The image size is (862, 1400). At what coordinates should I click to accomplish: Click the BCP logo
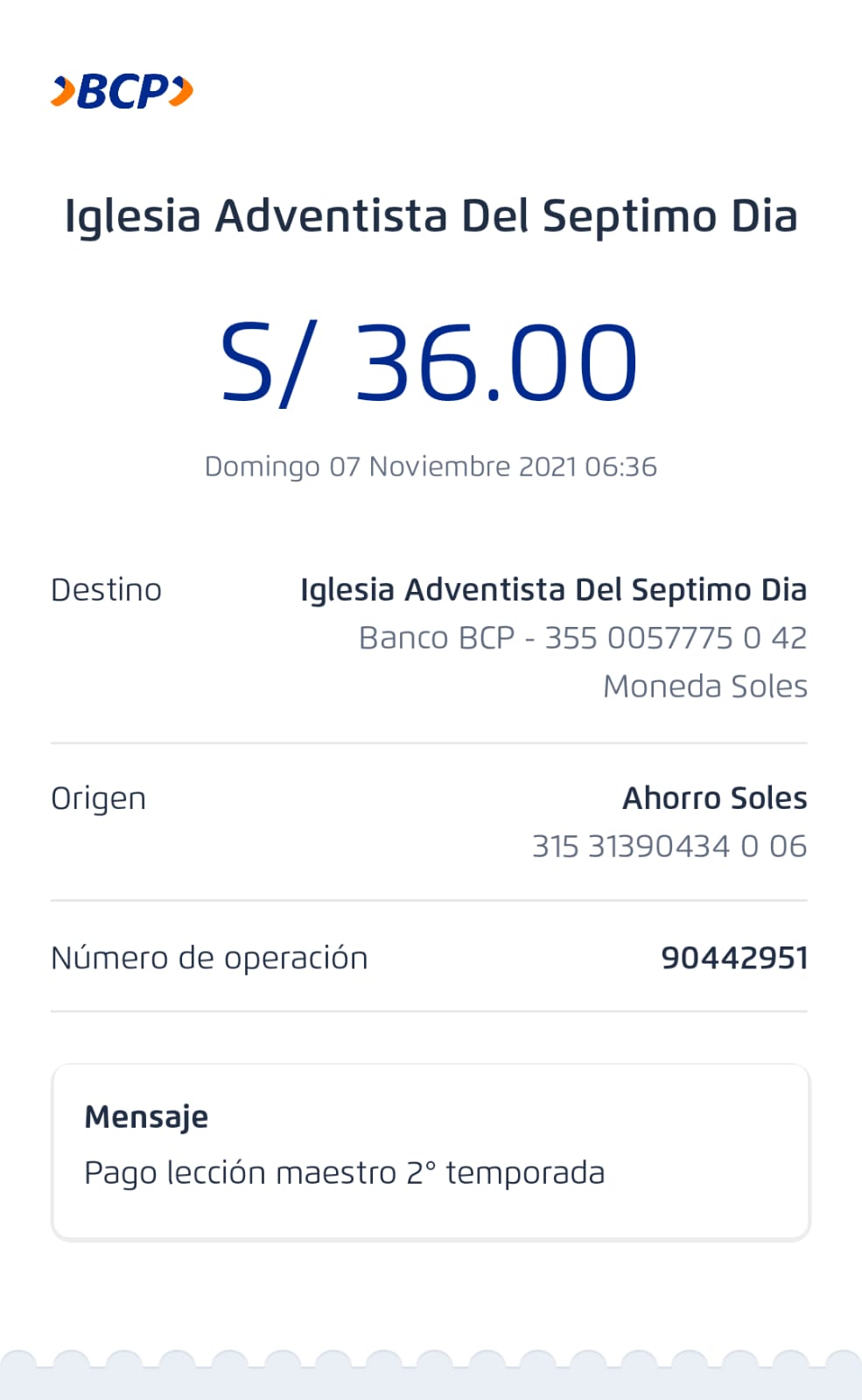click(123, 91)
